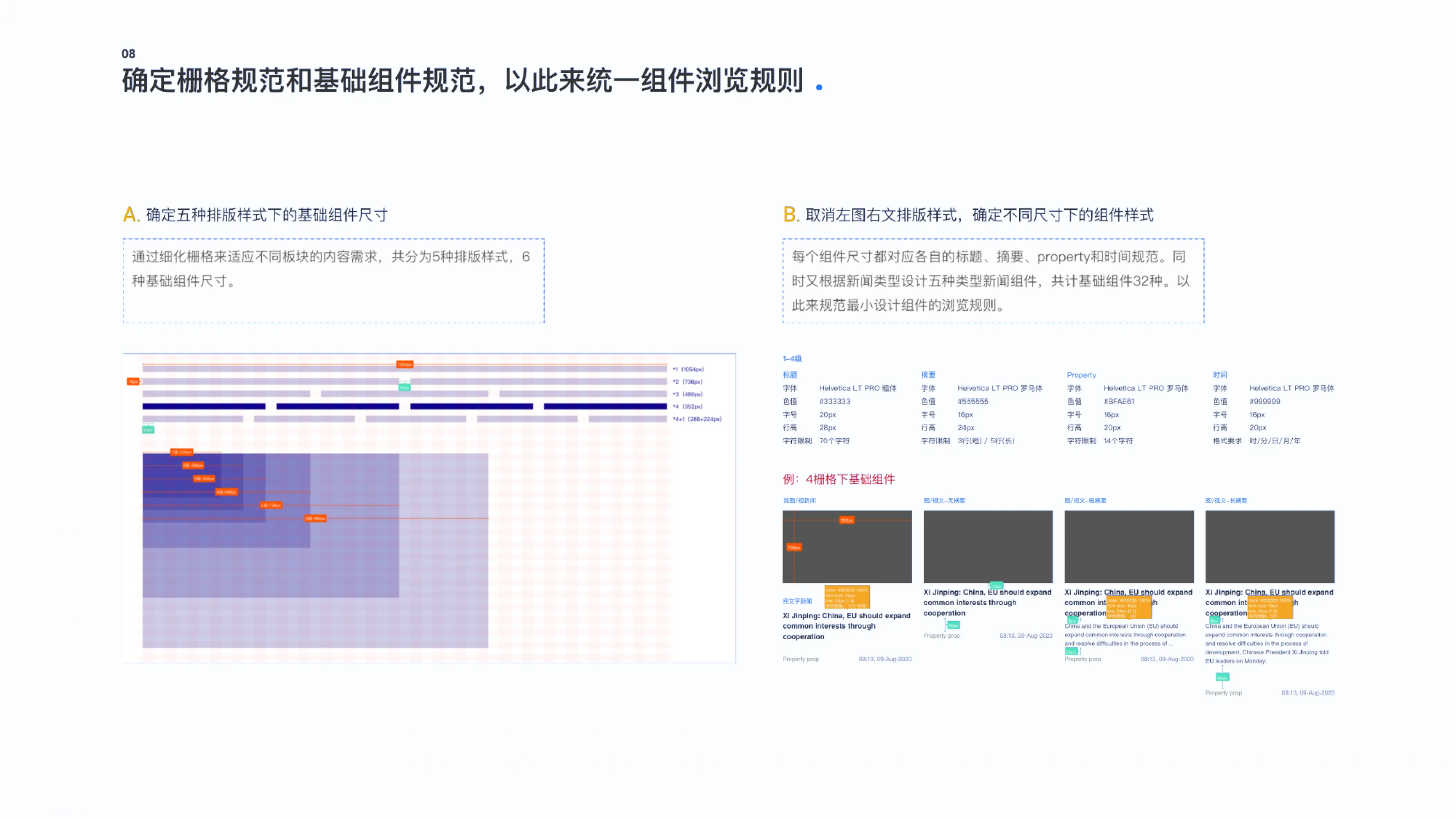Click the 时间 spec column heading
The width and height of the screenshot is (1456, 819).
click(1219, 375)
